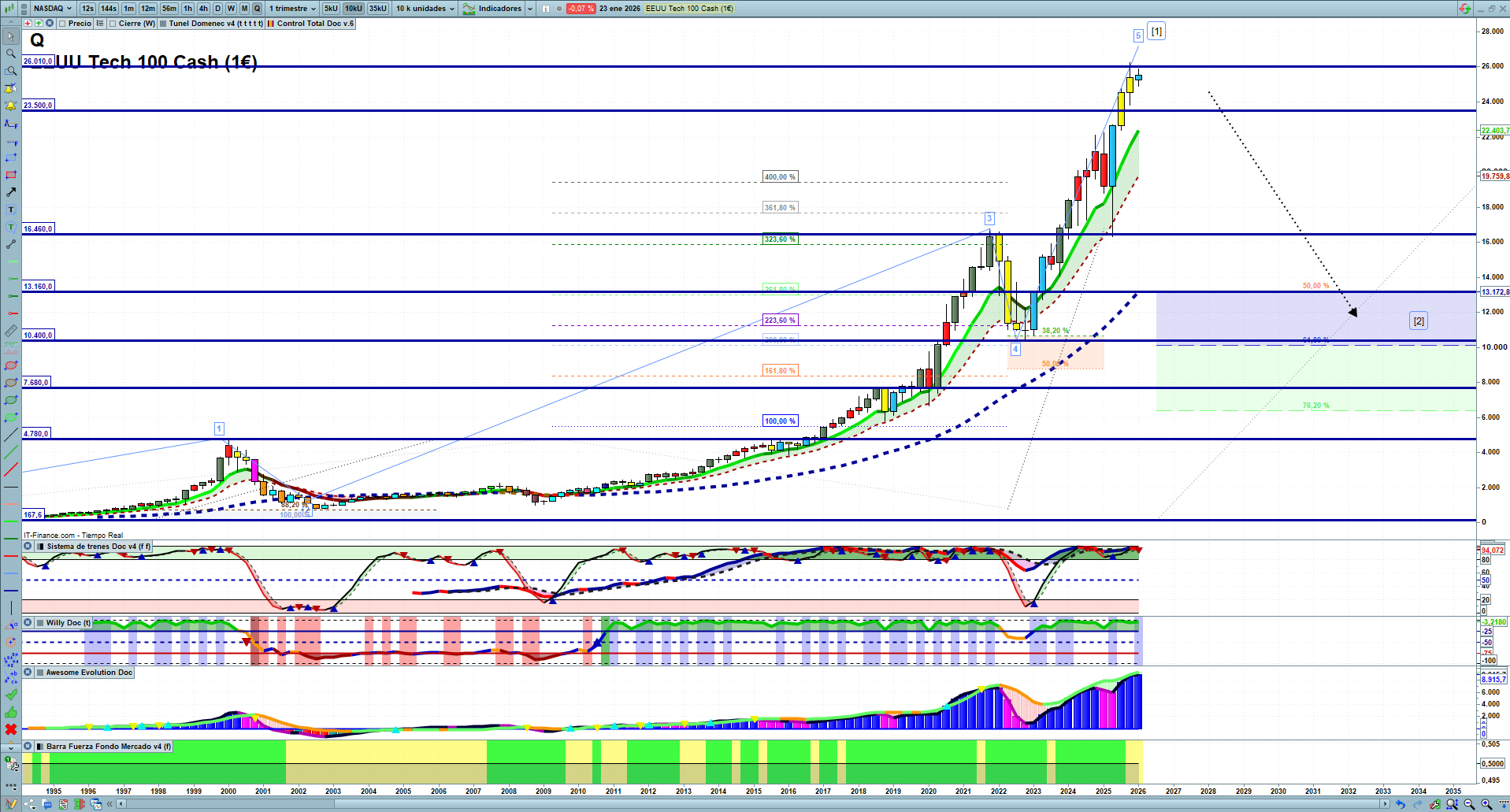Pick the green thumbs-up marker tool

click(11, 712)
